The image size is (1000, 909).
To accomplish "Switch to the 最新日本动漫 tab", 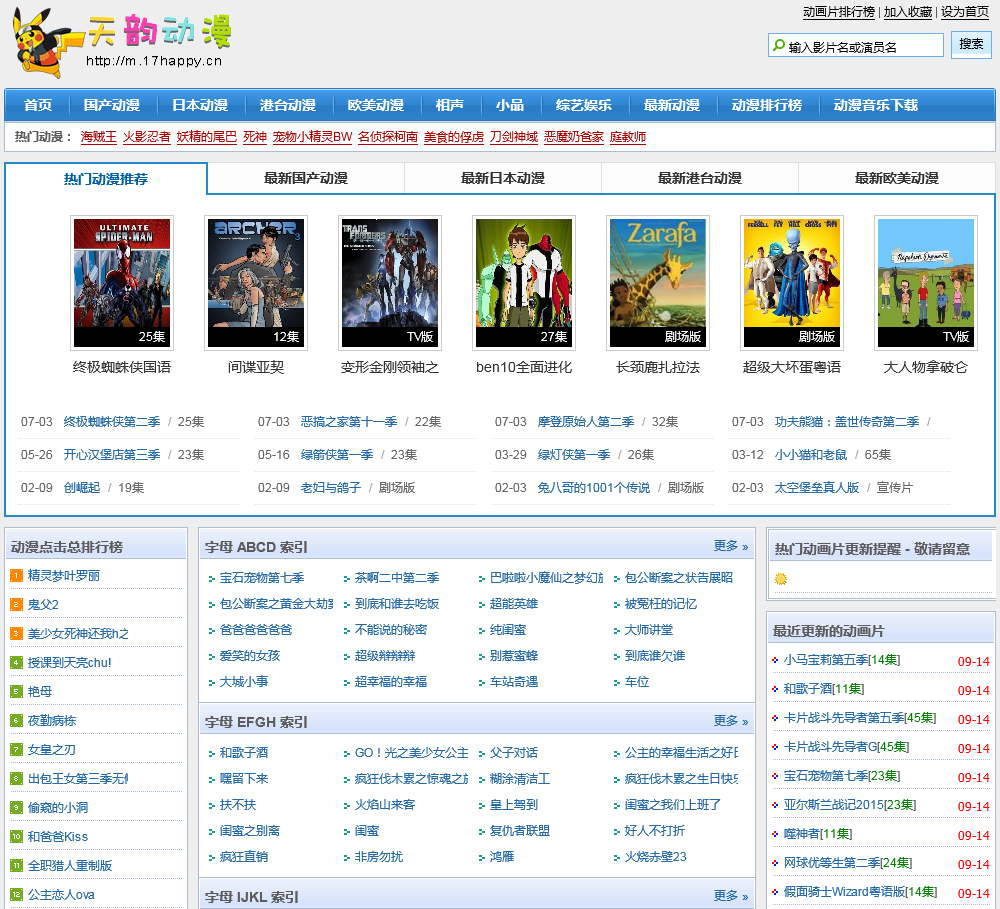I will (x=503, y=178).
